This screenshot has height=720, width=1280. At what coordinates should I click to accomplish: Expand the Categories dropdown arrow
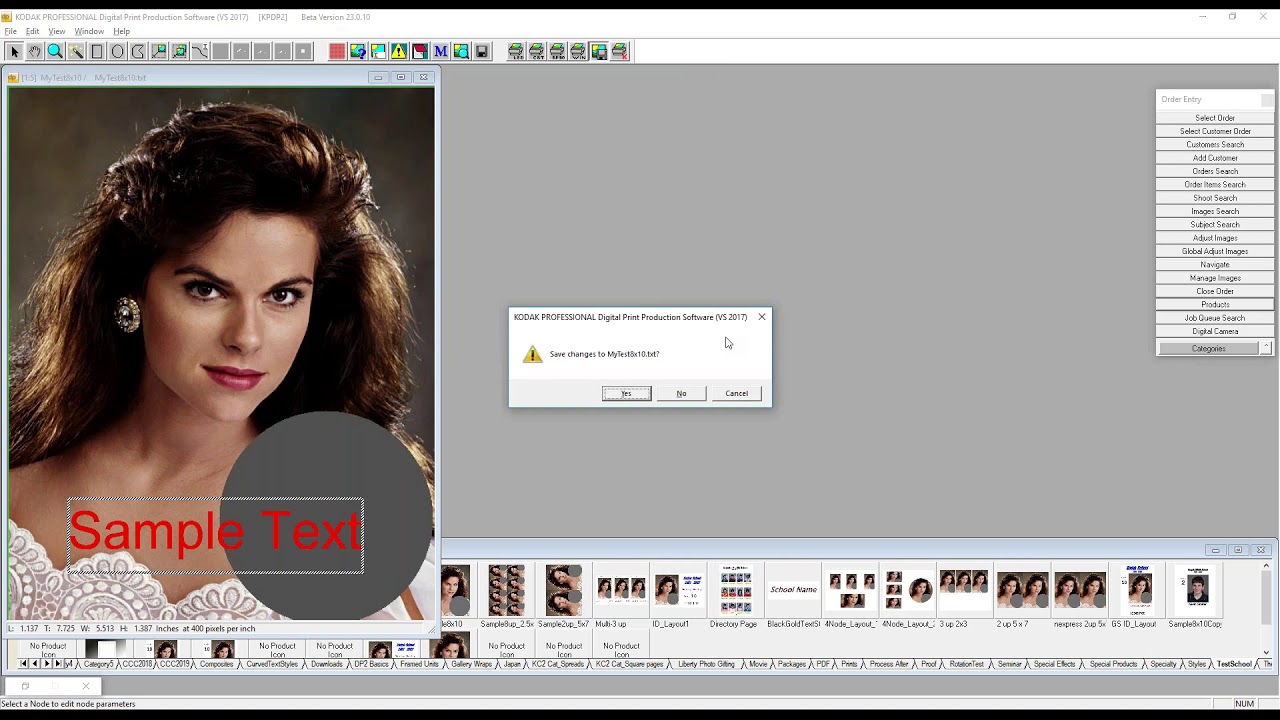[x=1266, y=348]
